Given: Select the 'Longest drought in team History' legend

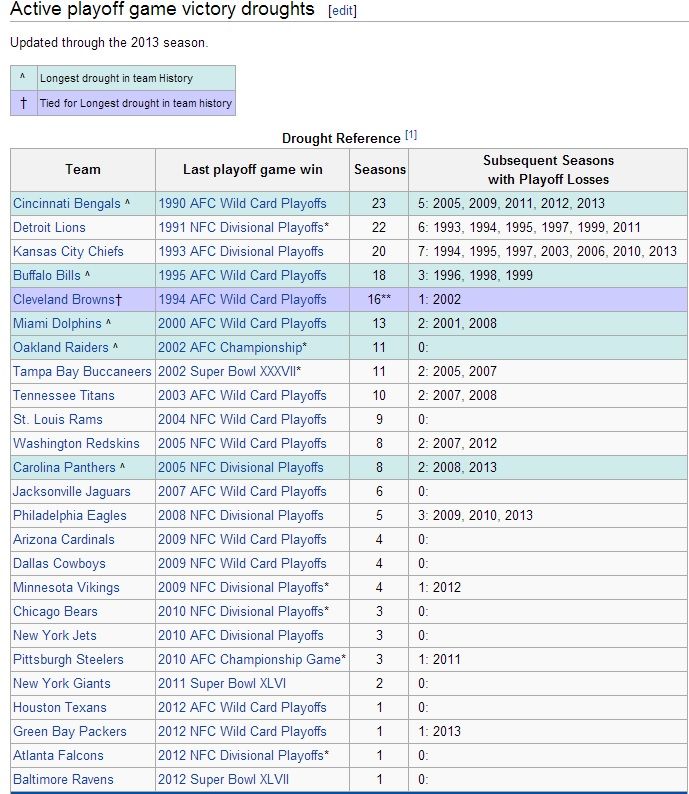Looking at the screenshot, I should click(116, 78).
